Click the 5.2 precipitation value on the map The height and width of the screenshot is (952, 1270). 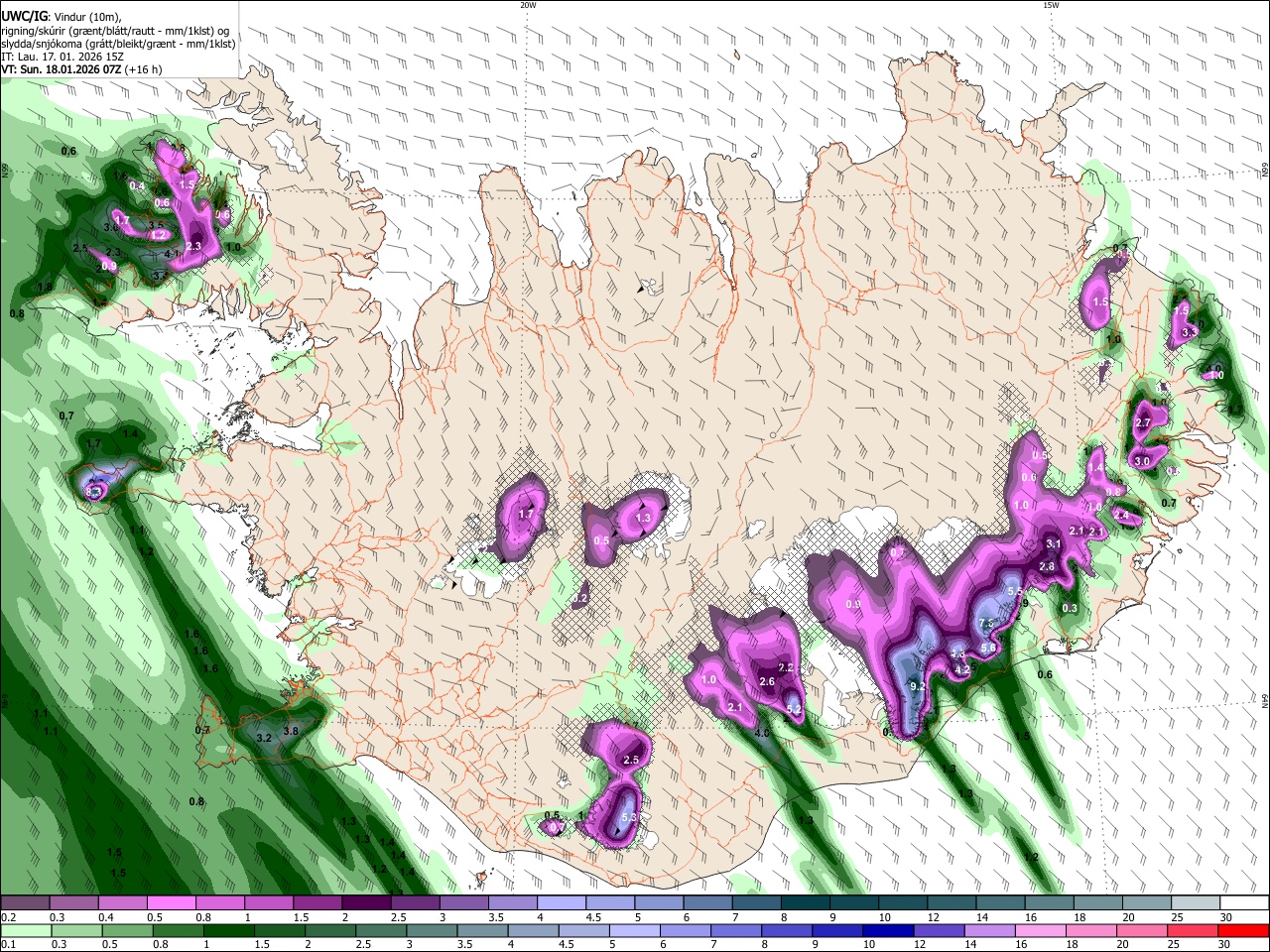(794, 709)
